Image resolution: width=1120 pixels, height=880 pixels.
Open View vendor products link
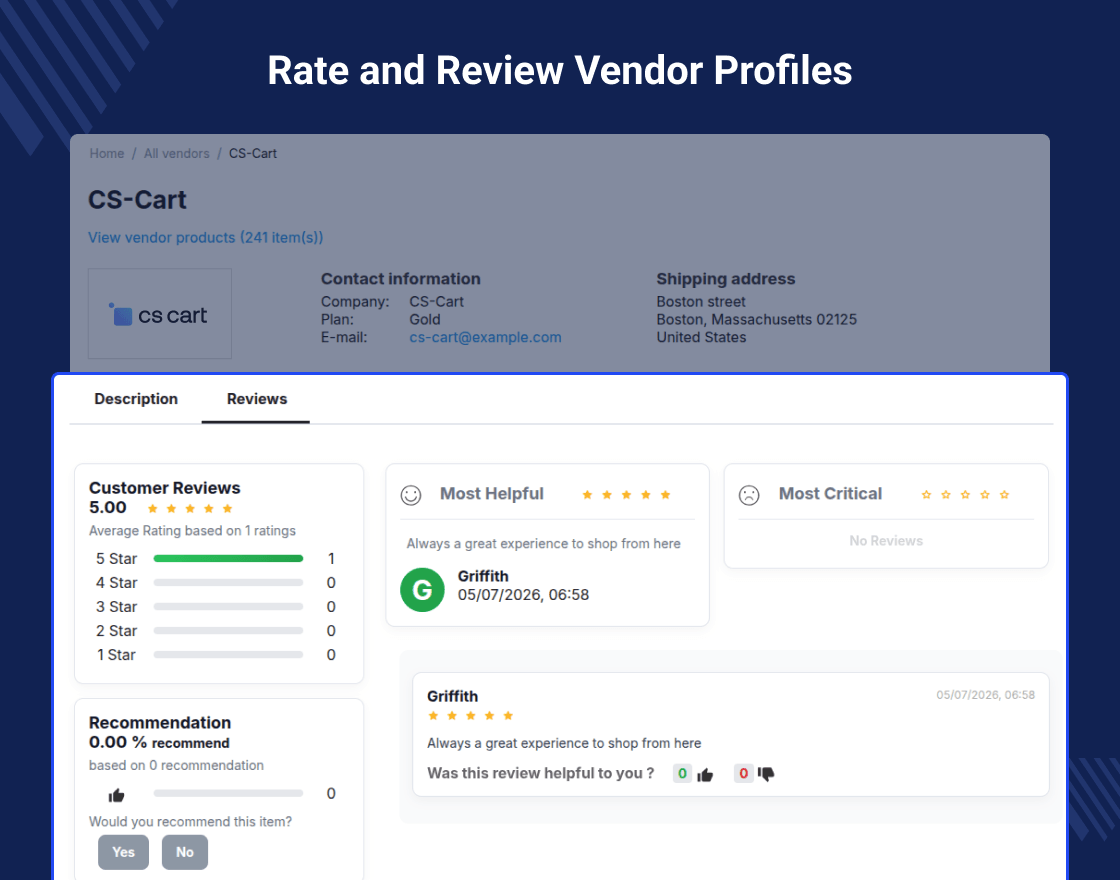tap(206, 237)
